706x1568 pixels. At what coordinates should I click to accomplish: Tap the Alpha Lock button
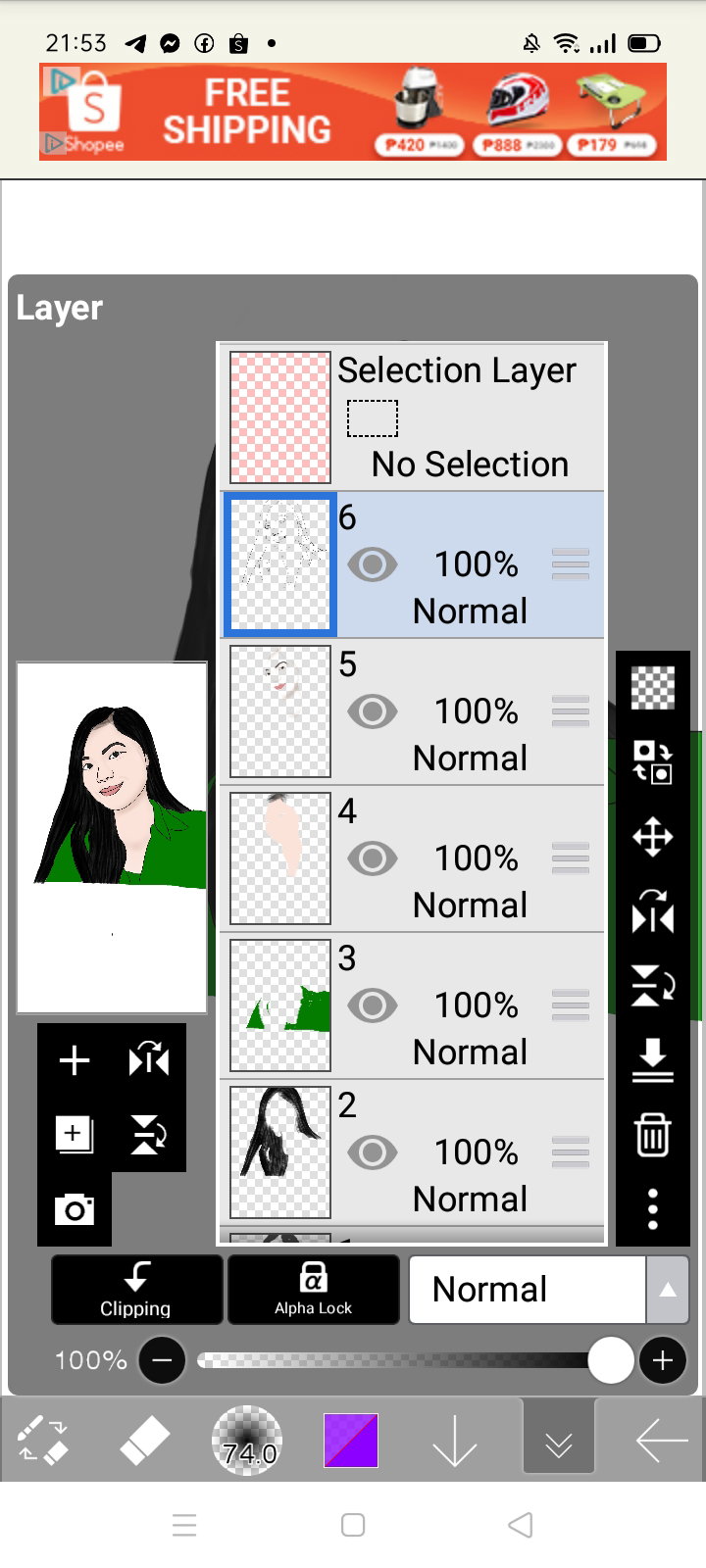[x=313, y=1290]
